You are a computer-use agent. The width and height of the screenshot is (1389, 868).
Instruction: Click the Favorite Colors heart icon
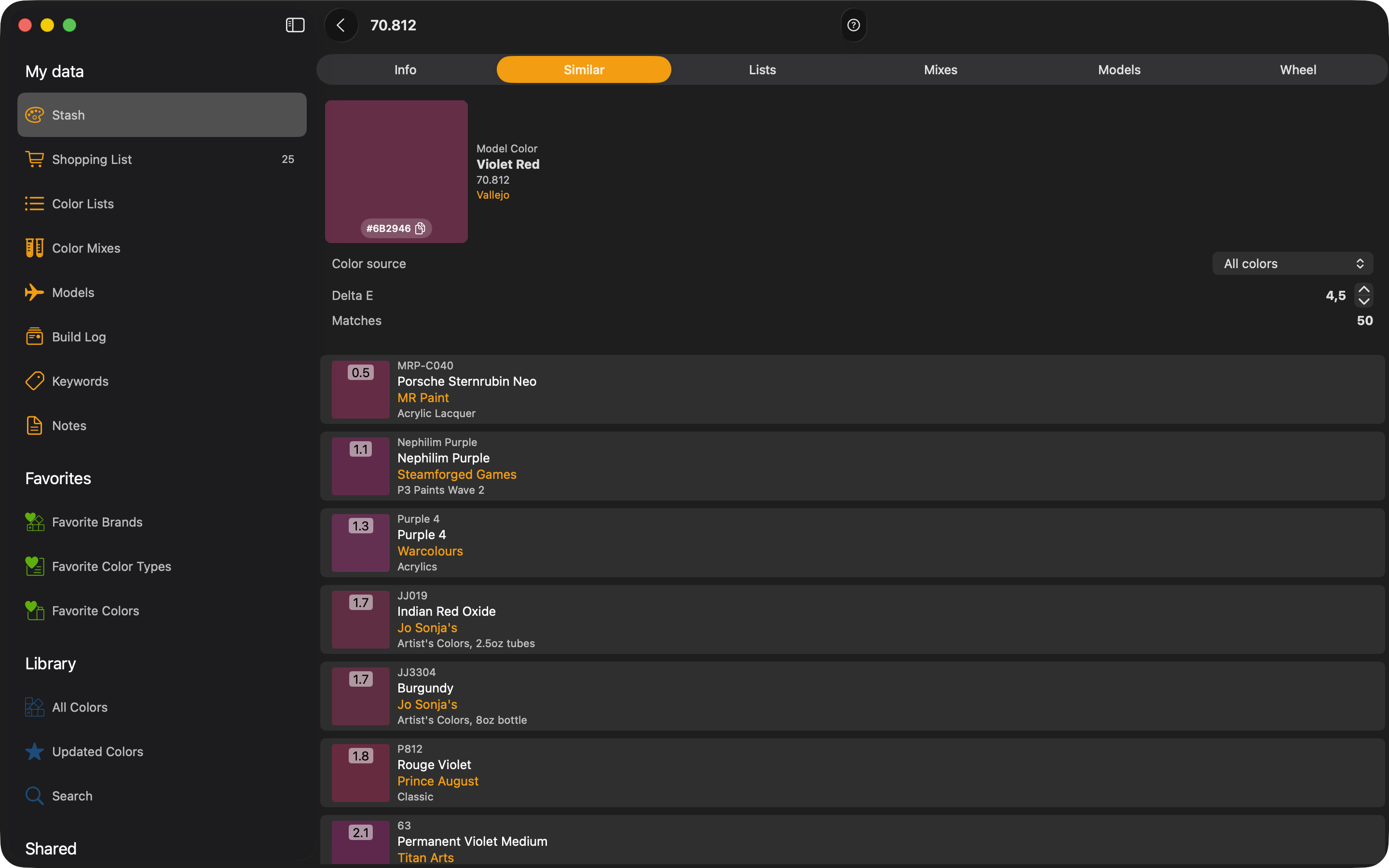pyautogui.click(x=34, y=610)
